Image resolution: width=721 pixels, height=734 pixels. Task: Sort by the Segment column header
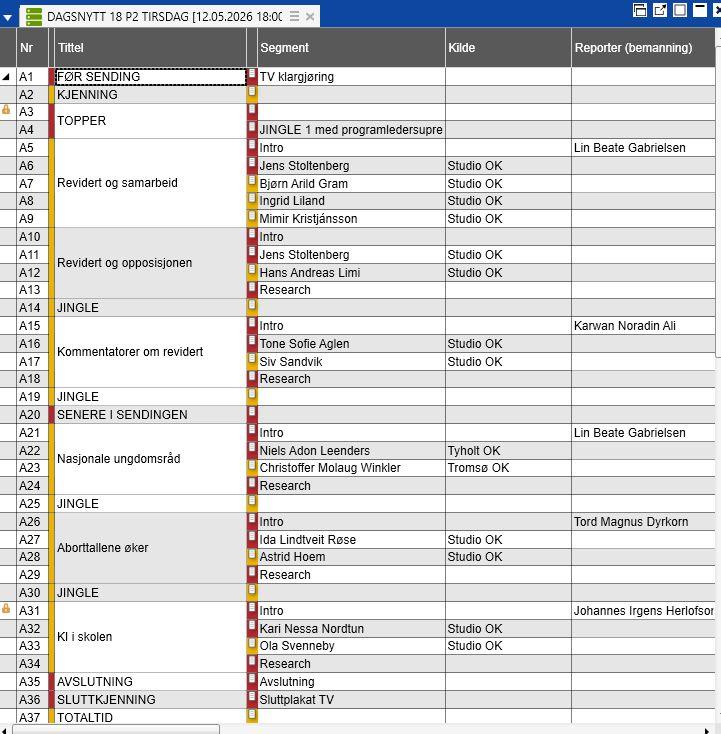[x=351, y=47]
